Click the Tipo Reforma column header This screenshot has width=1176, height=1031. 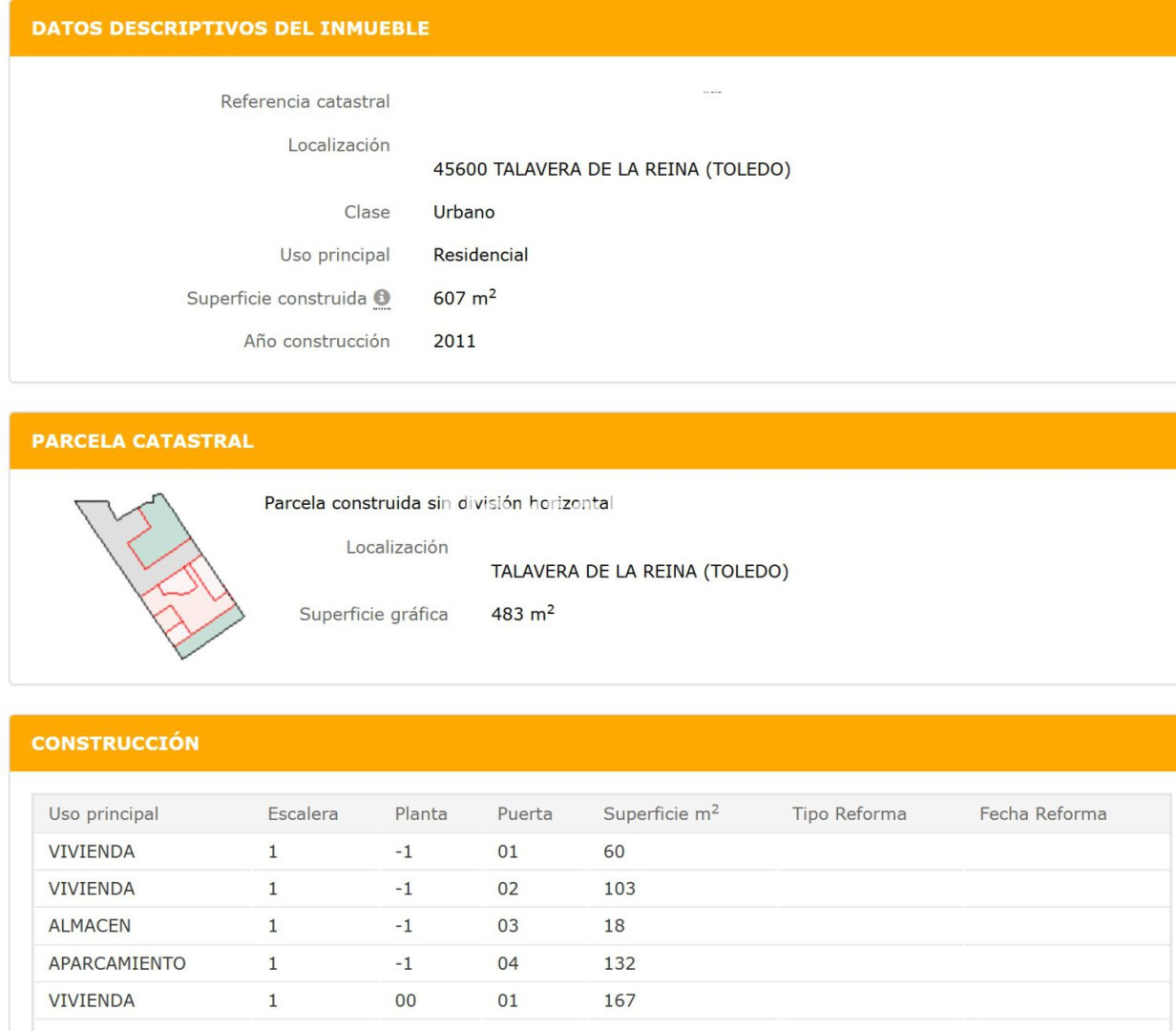tap(849, 814)
